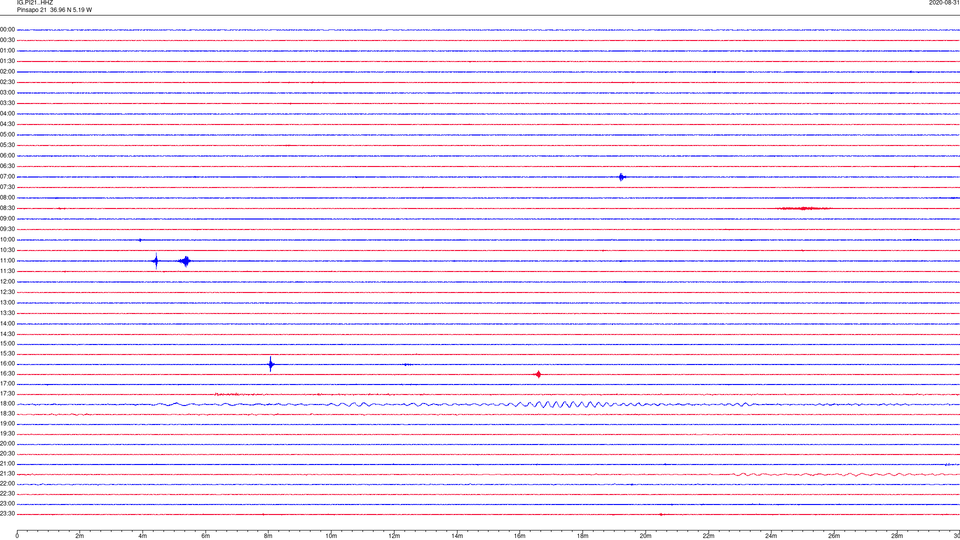Click the red wavy signal on the 21:30 trace
960x540 pixels.
(845, 474)
